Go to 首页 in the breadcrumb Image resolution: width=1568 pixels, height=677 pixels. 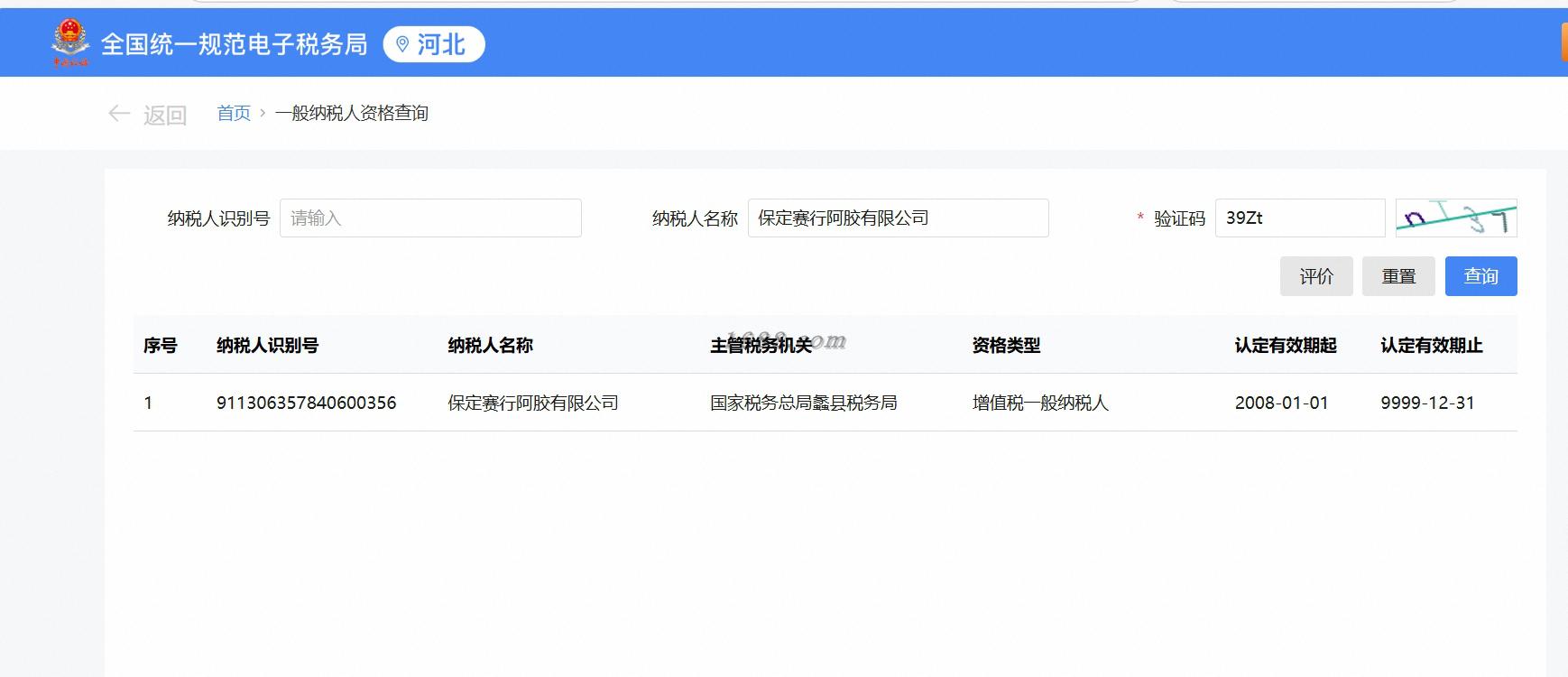tap(234, 113)
